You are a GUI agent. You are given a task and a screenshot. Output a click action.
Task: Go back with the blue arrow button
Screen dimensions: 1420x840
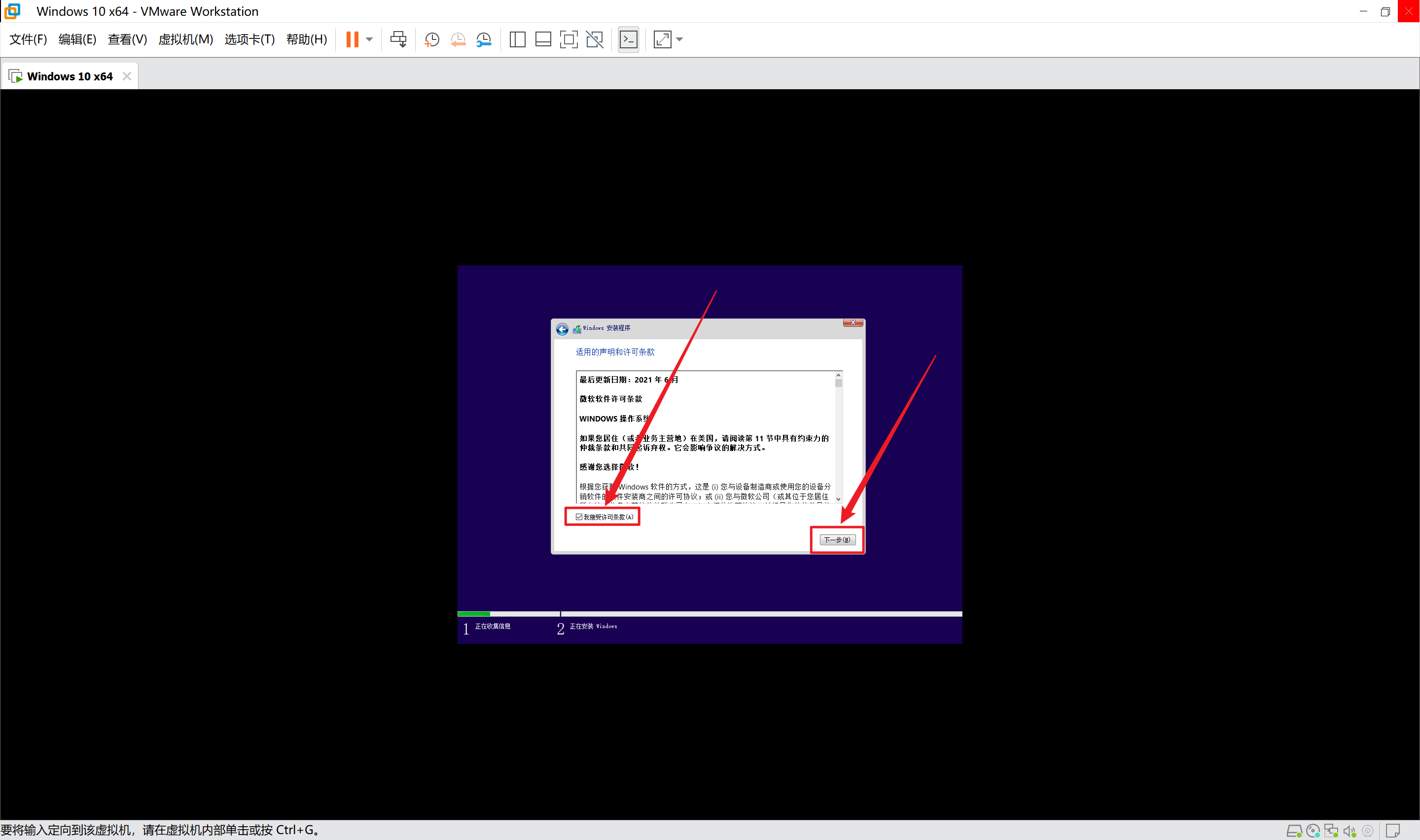pos(562,329)
